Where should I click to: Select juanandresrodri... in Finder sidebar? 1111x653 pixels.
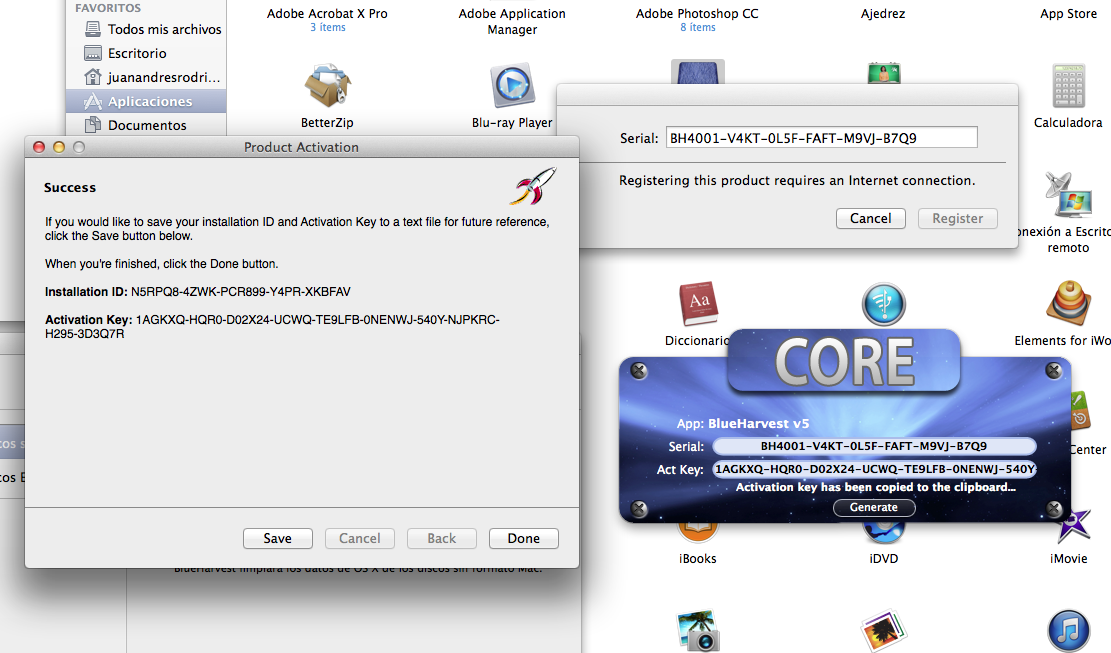click(146, 76)
